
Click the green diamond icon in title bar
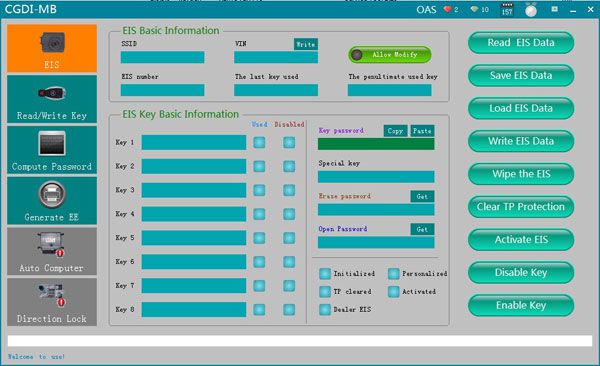[474, 9]
